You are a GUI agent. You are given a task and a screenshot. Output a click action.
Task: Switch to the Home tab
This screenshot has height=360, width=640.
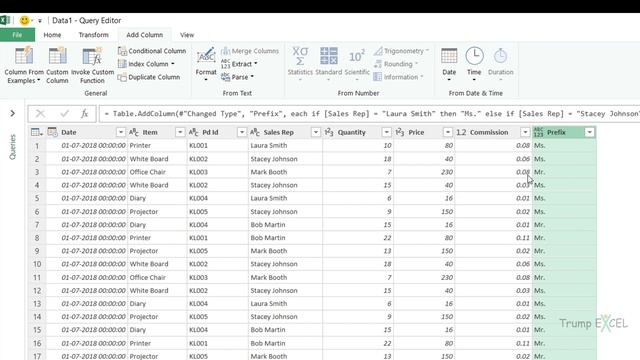point(52,35)
